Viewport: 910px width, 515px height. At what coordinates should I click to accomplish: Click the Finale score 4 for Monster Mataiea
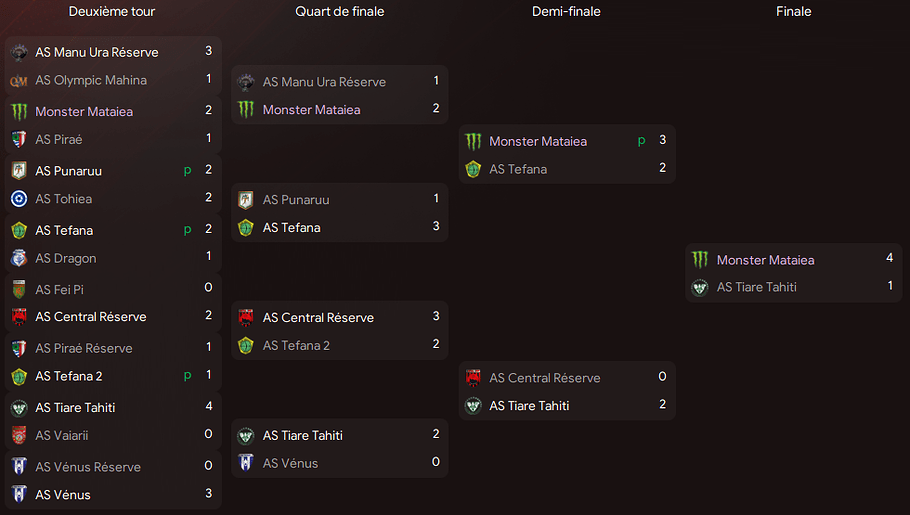889,258
